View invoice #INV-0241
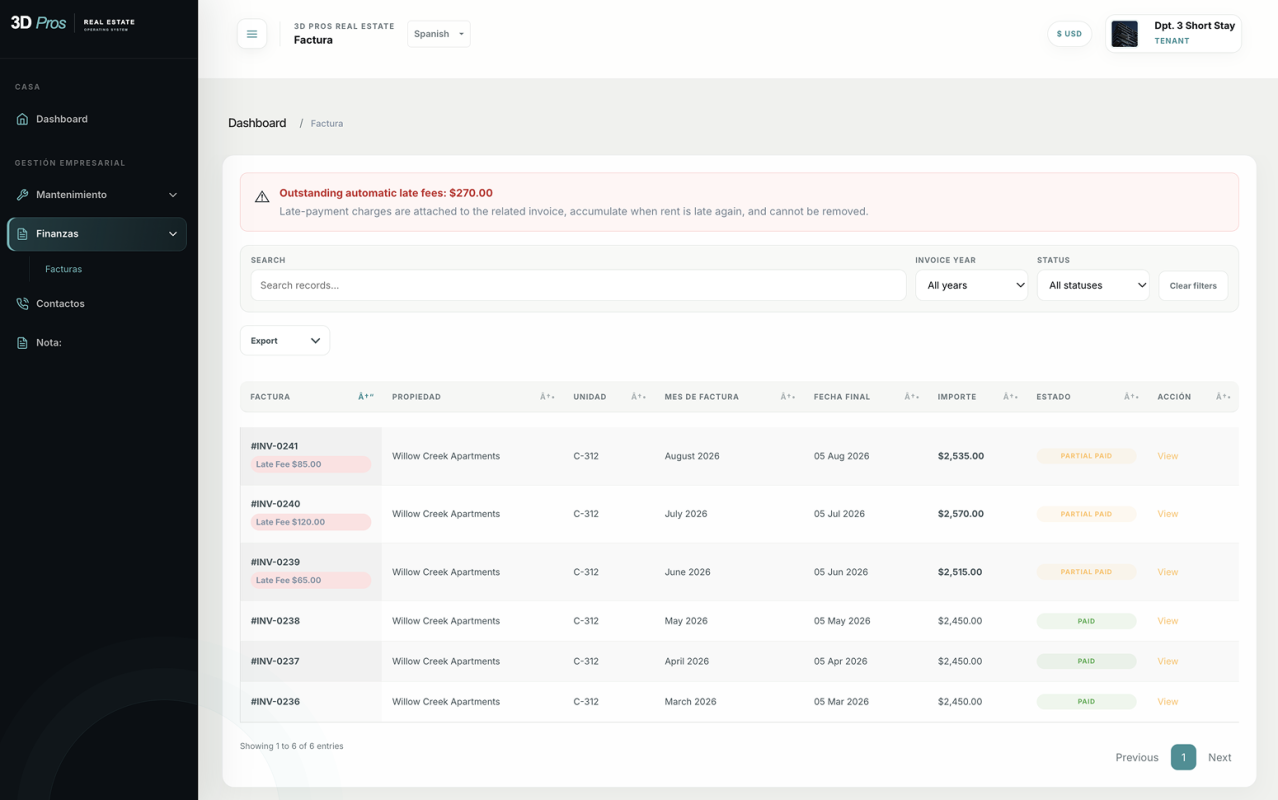Viewport: 1278px width, 800px height. 1167,456
